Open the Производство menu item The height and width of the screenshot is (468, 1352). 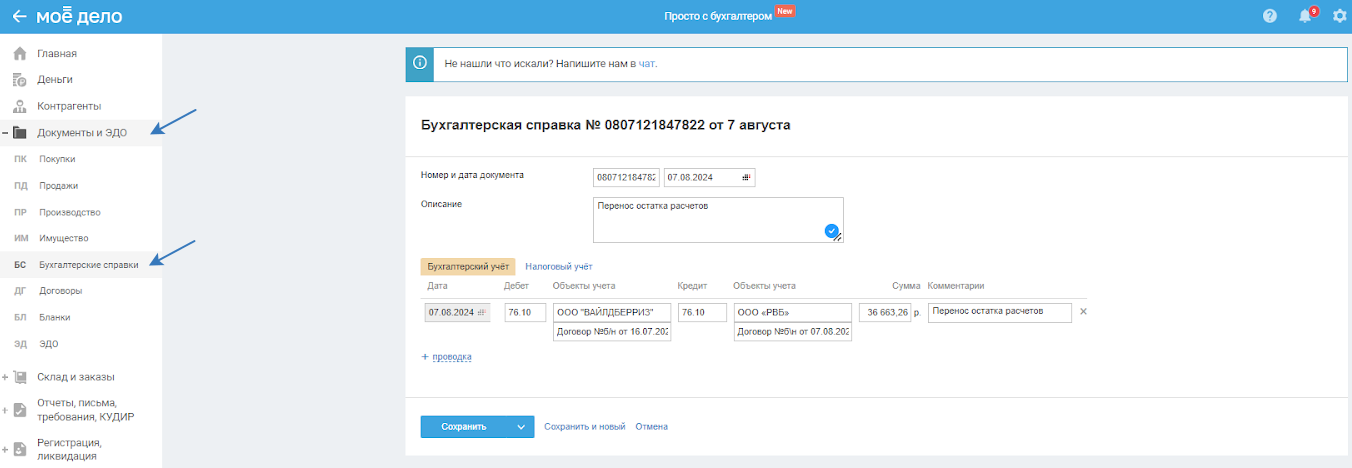pyautogui.click(x=70, y=212)
